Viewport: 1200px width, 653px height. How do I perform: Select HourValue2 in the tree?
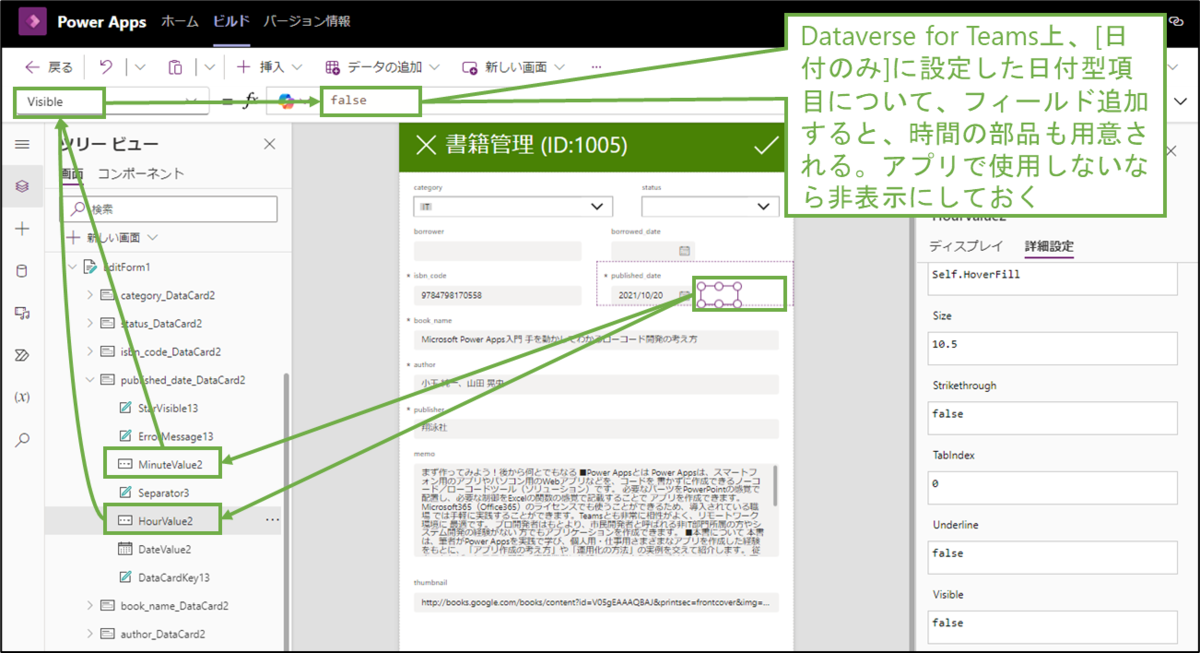(155, 520)
